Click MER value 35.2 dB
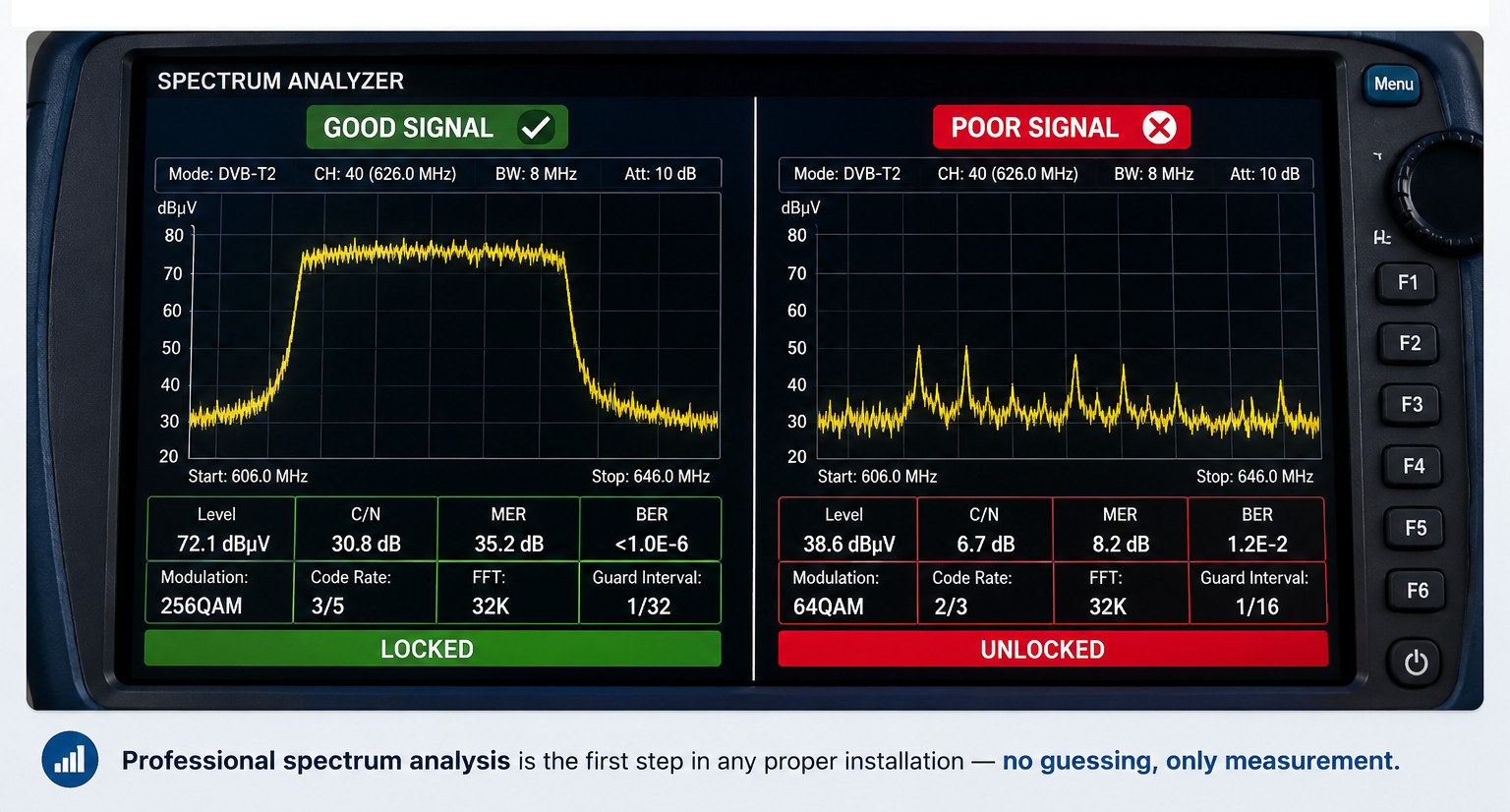Image resolution: width=1510 pixels, height=812 pixels. tap(509, 544)
